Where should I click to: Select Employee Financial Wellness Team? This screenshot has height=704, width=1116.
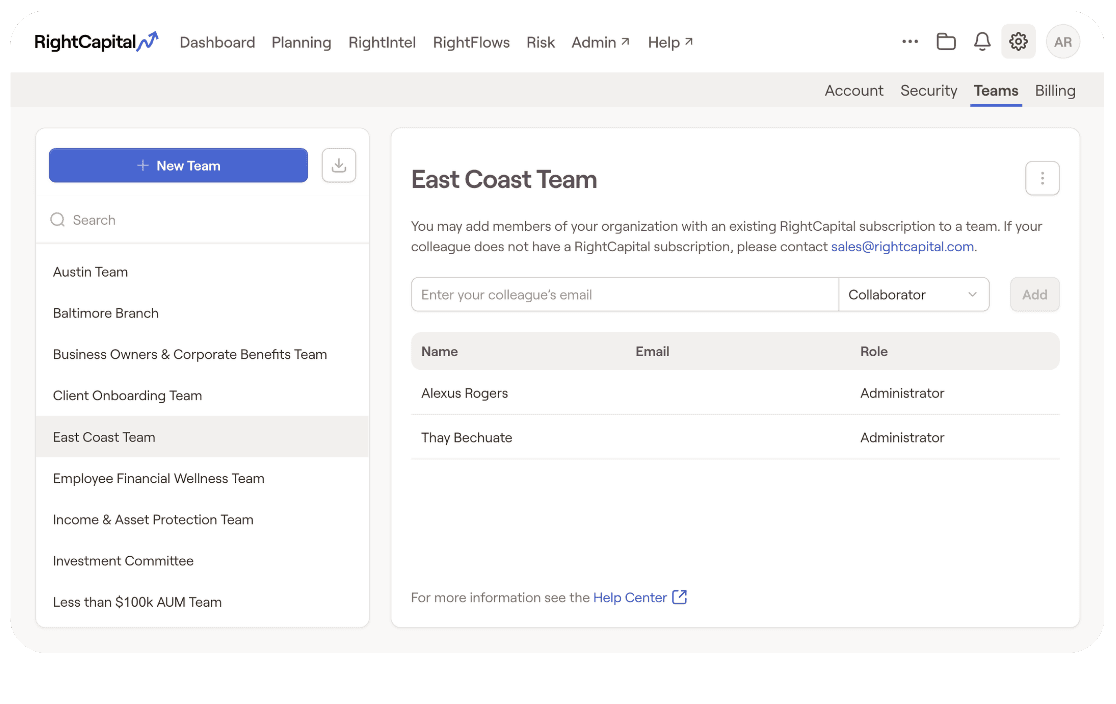(x=202, y=478)
